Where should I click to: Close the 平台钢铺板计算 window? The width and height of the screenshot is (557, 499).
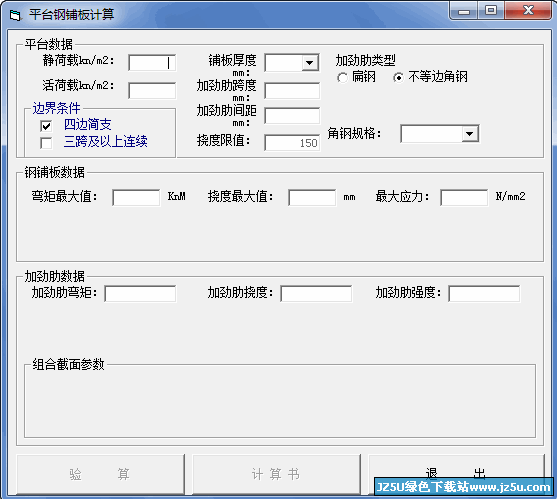tap(528, 11)
